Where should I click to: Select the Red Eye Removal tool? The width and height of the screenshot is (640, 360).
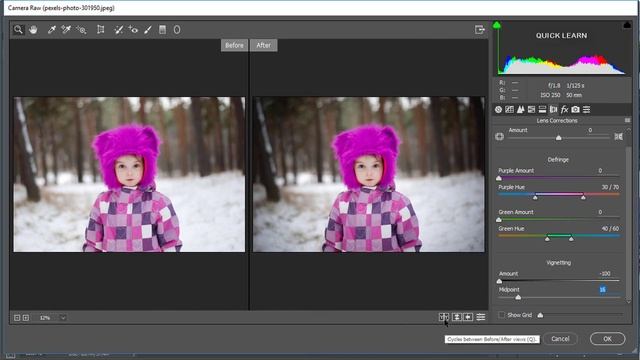[x=133, y=29]
